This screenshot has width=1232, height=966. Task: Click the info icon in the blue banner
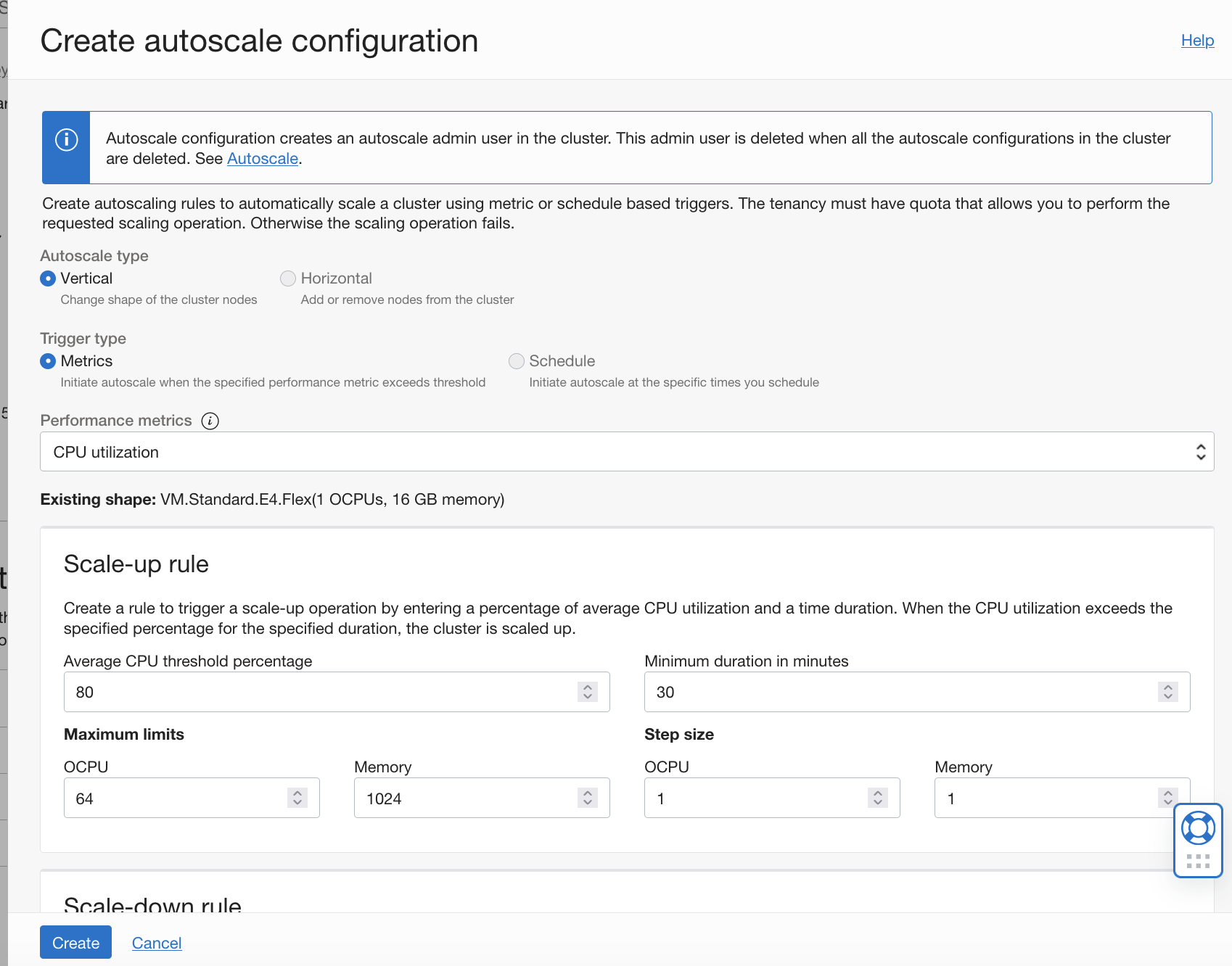coord(65,139)
